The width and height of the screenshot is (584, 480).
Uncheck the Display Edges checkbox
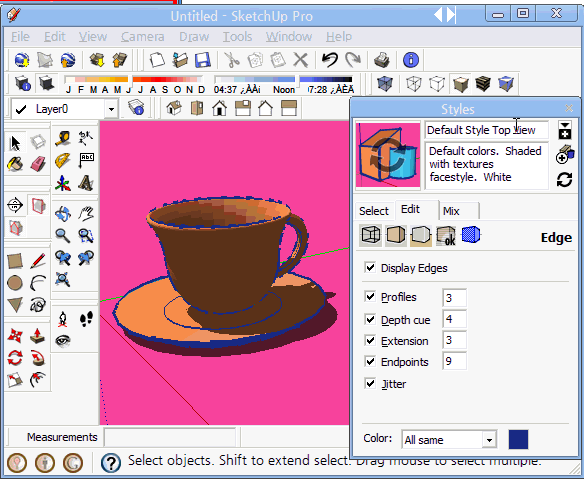pos(370,267)
